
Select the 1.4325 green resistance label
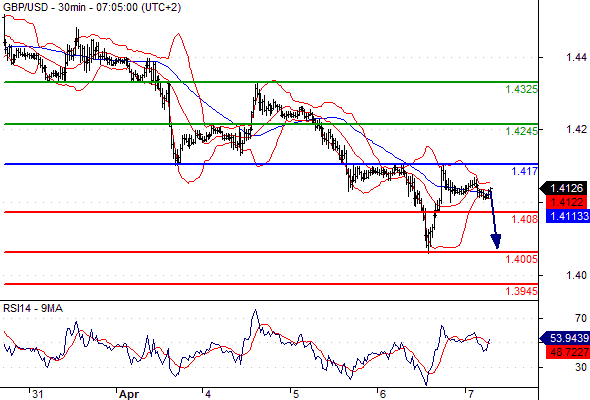521,89
